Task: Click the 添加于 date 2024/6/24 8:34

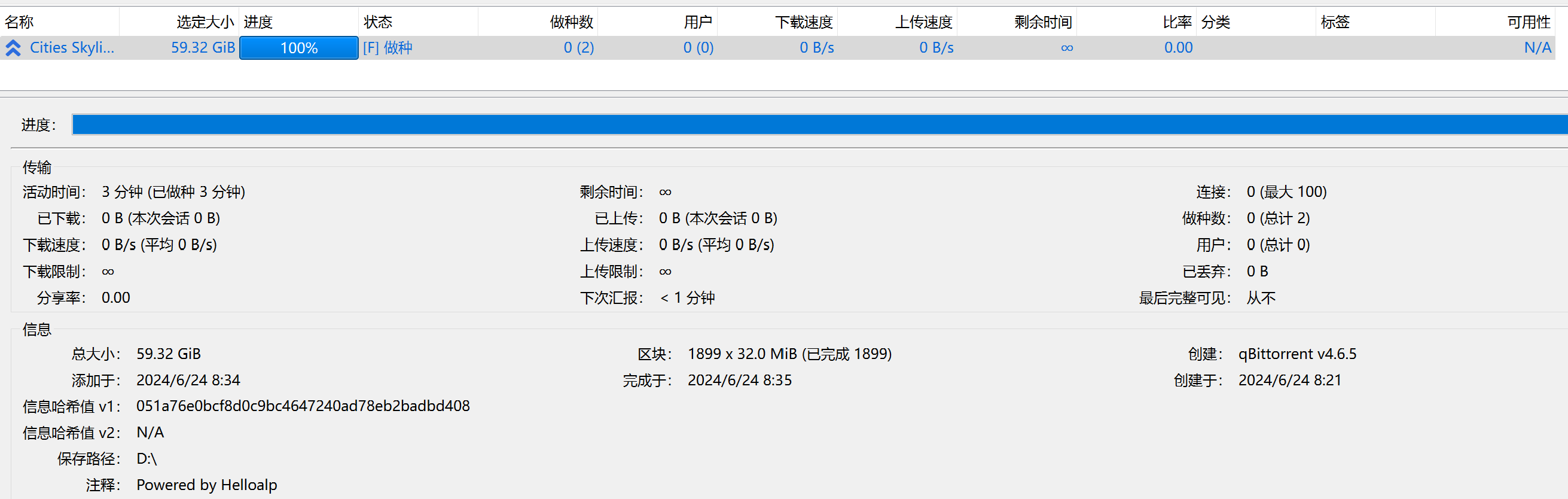Action: (188, 380)
